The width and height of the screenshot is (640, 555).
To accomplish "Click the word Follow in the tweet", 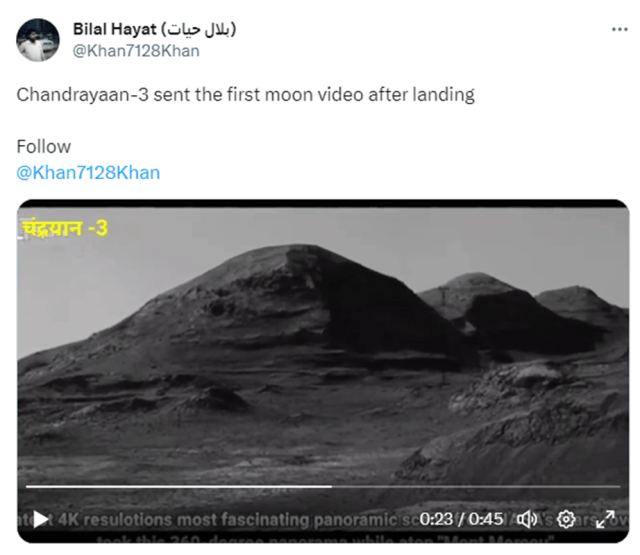I will tap(44, 147).
